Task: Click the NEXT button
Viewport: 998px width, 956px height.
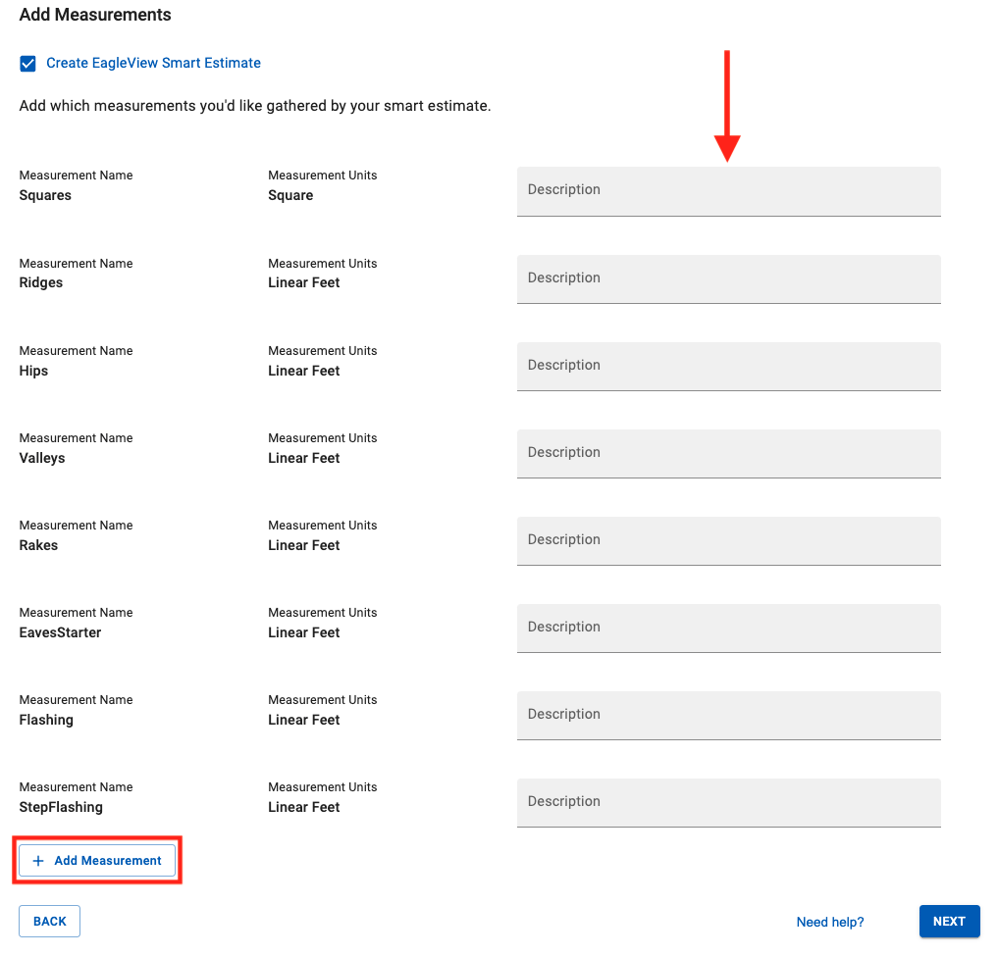Action: pyautogui.click(x=949, y=921)
